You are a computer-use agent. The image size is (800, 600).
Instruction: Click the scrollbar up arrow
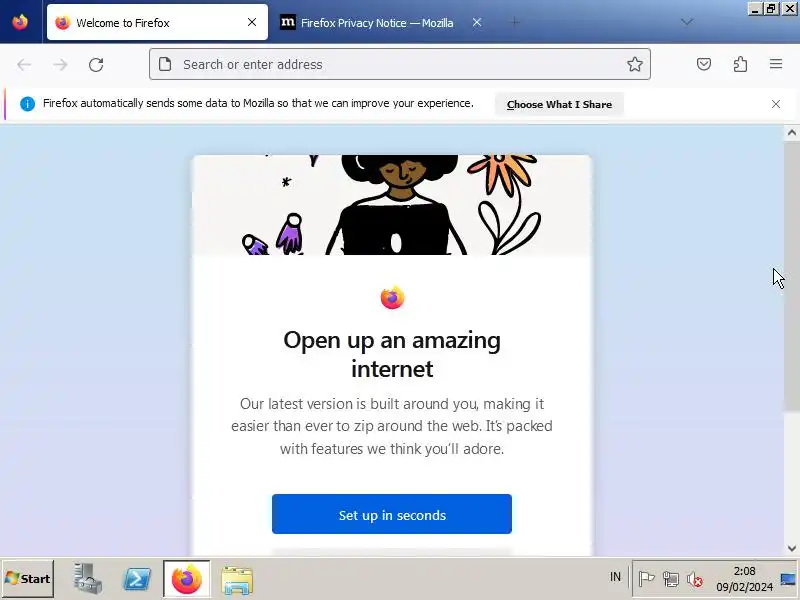791,133
